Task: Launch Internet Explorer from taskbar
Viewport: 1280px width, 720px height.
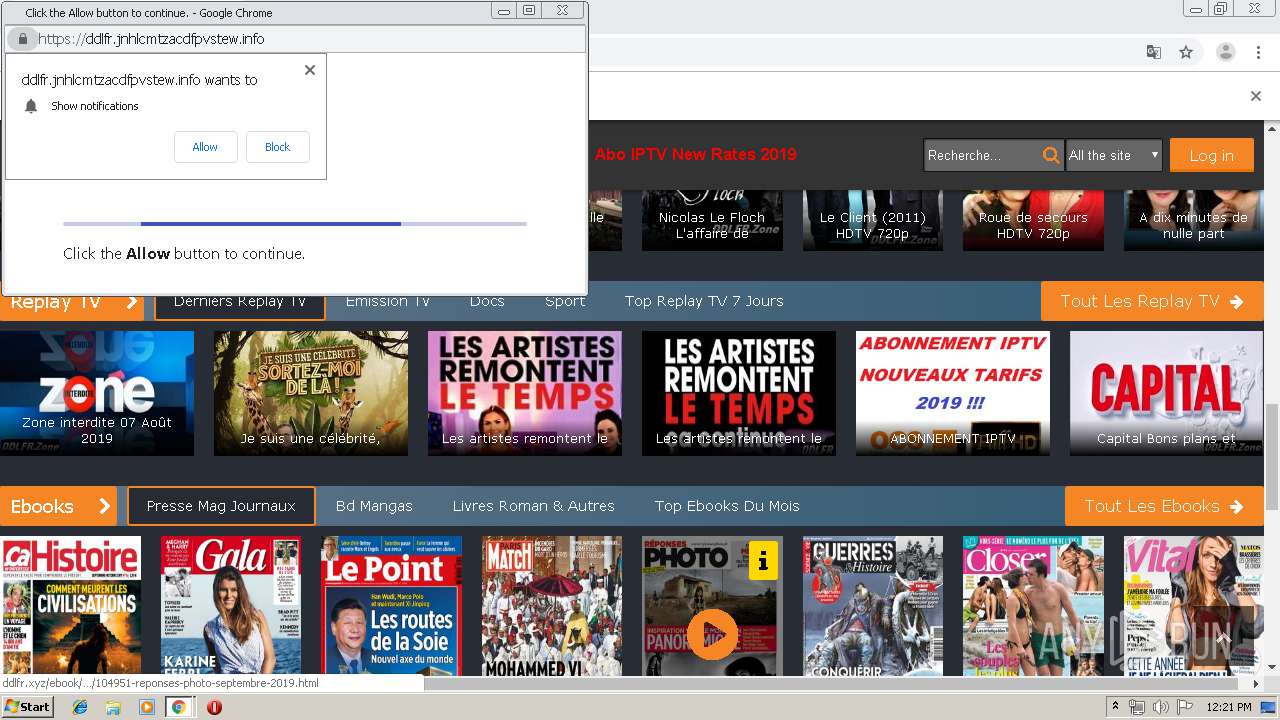Action: 80,707
